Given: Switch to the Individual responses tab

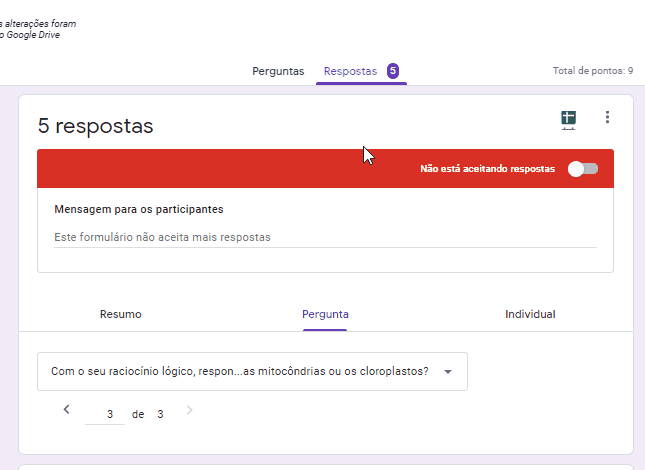Looking at the screenshot, I should tap(530, 314).
